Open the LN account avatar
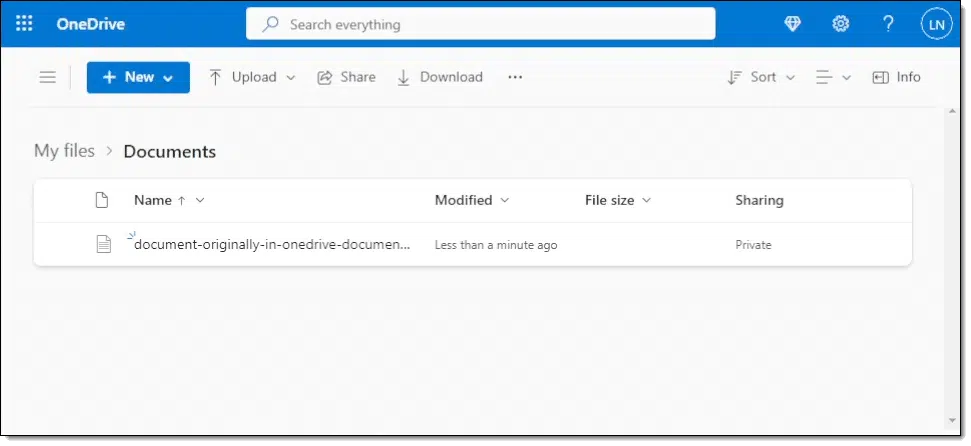971x446 pixels. (936, 25)
